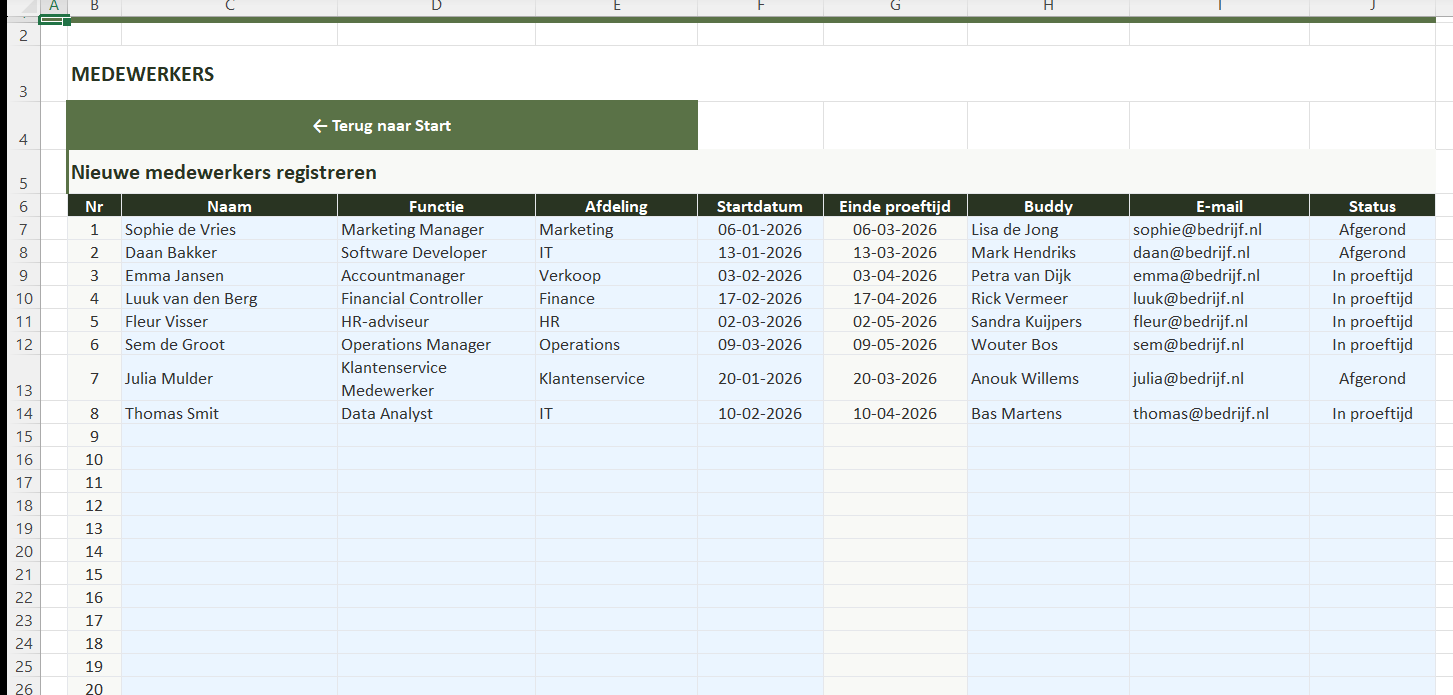Click the Select All corner triangle
Viewport: 1453px width, 695px height.
coord(20,7)
